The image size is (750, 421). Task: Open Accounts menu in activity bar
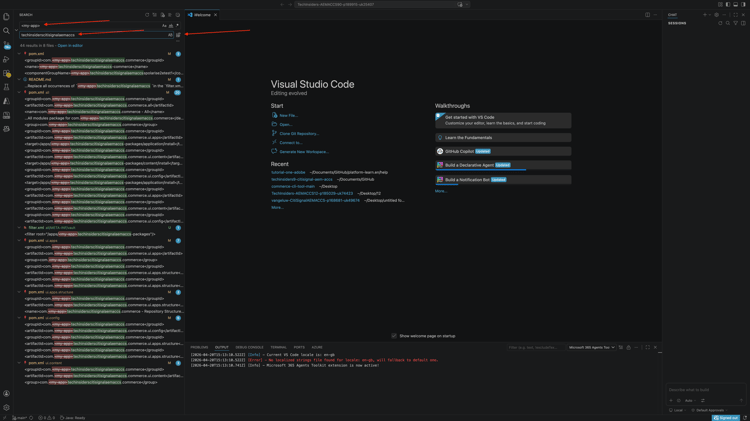pyautogui.click(x=6, y=393)
